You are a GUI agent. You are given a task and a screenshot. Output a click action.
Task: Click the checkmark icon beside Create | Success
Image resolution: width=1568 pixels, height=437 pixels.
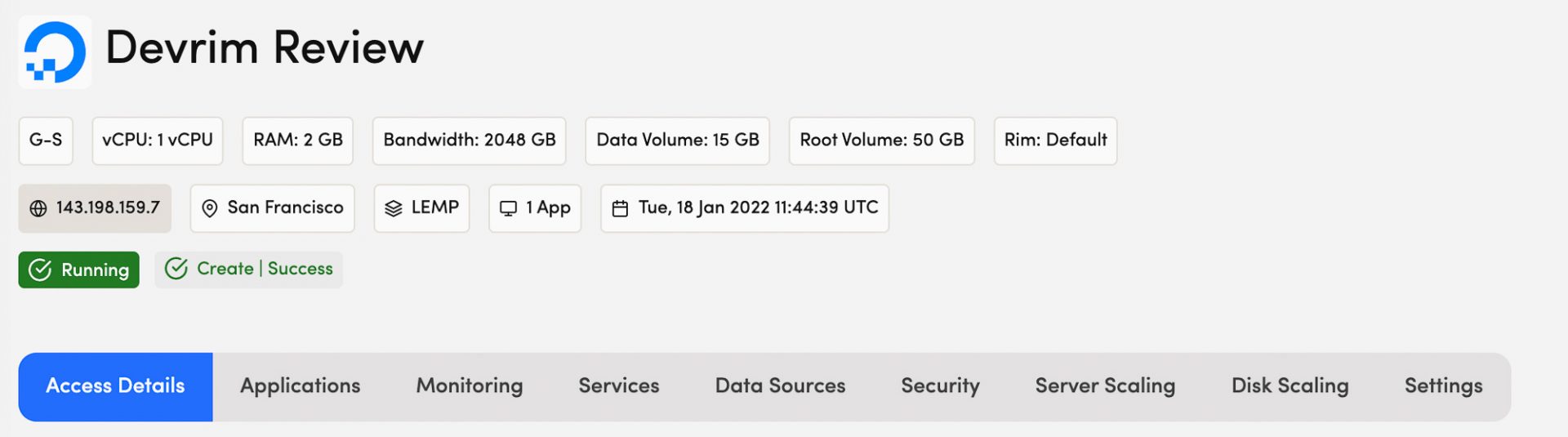[x=176, y=269]
